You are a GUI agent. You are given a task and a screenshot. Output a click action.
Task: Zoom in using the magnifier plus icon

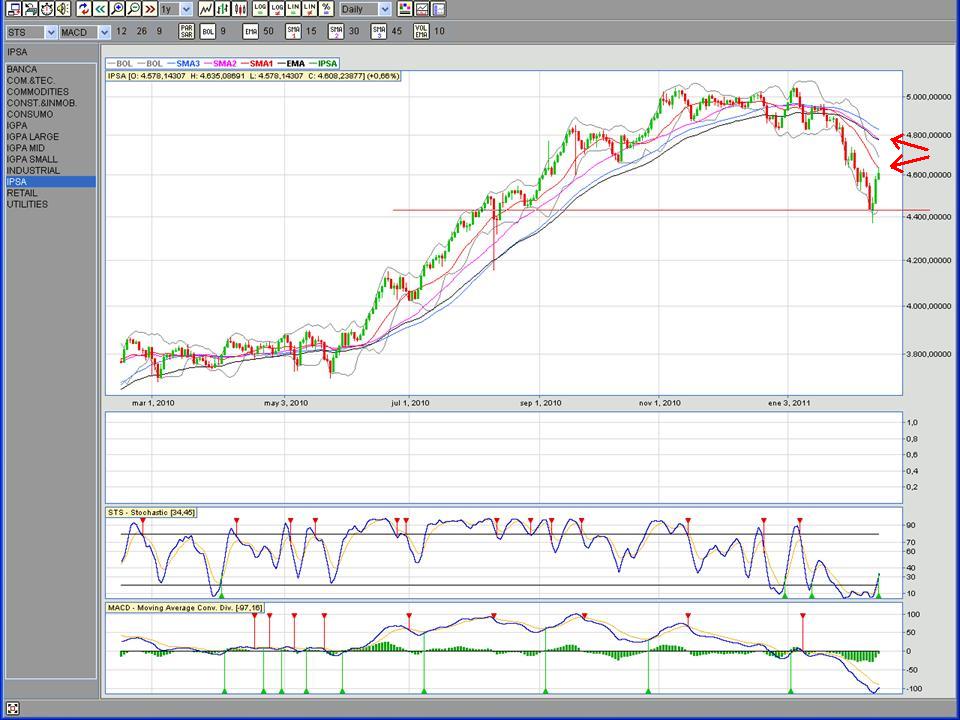(x=118, y=9)
